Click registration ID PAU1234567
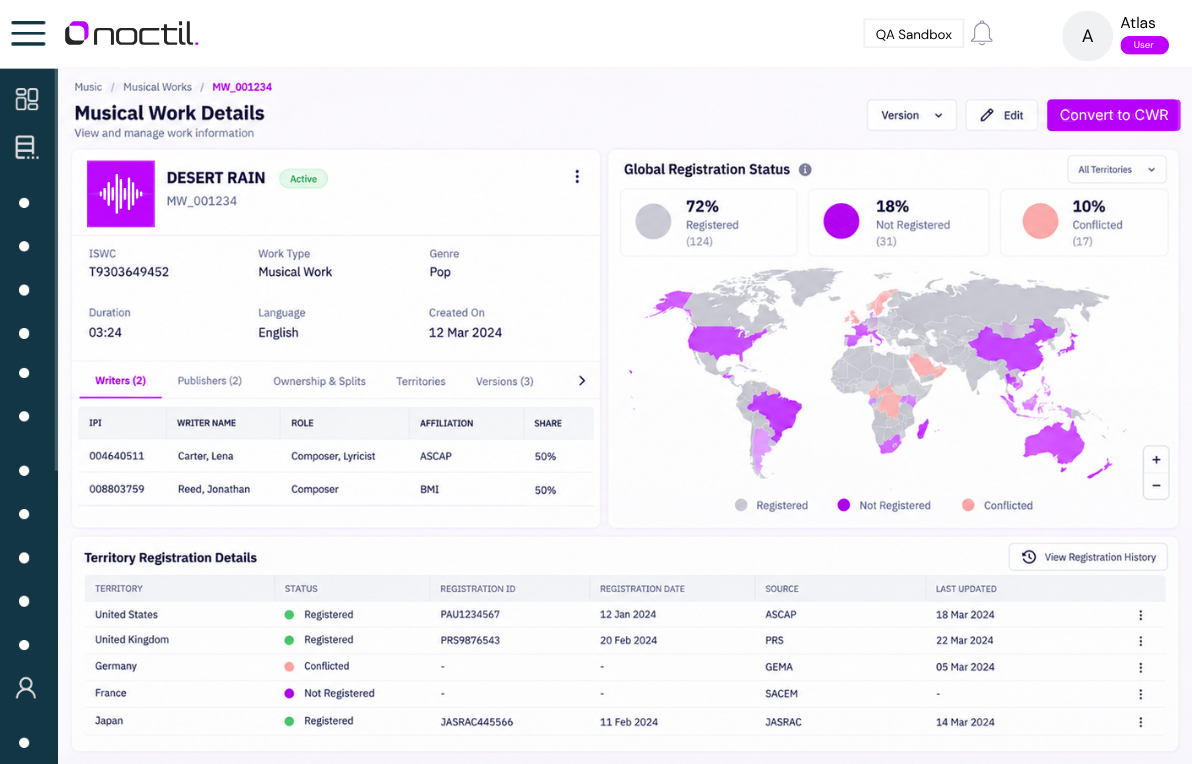The width and height of the screenshot is (1192, 764). (x=470, y=614)
